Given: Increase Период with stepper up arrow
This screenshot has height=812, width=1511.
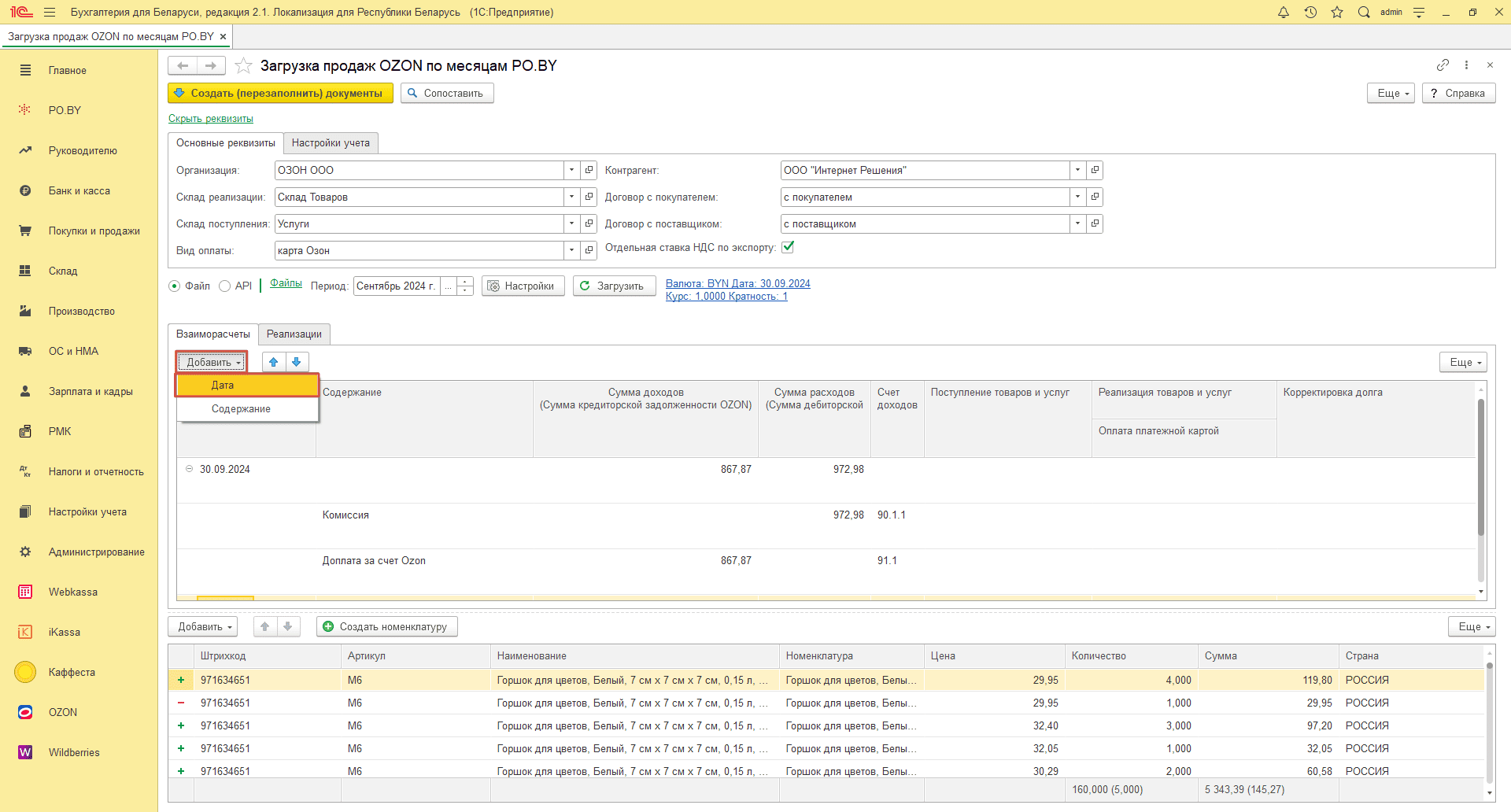Looking at the screenshot, I should click(x=465, y=282).
